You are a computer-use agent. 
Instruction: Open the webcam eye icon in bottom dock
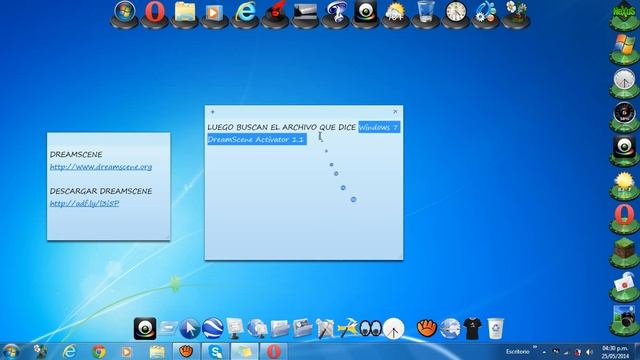(x=145, y=329)
